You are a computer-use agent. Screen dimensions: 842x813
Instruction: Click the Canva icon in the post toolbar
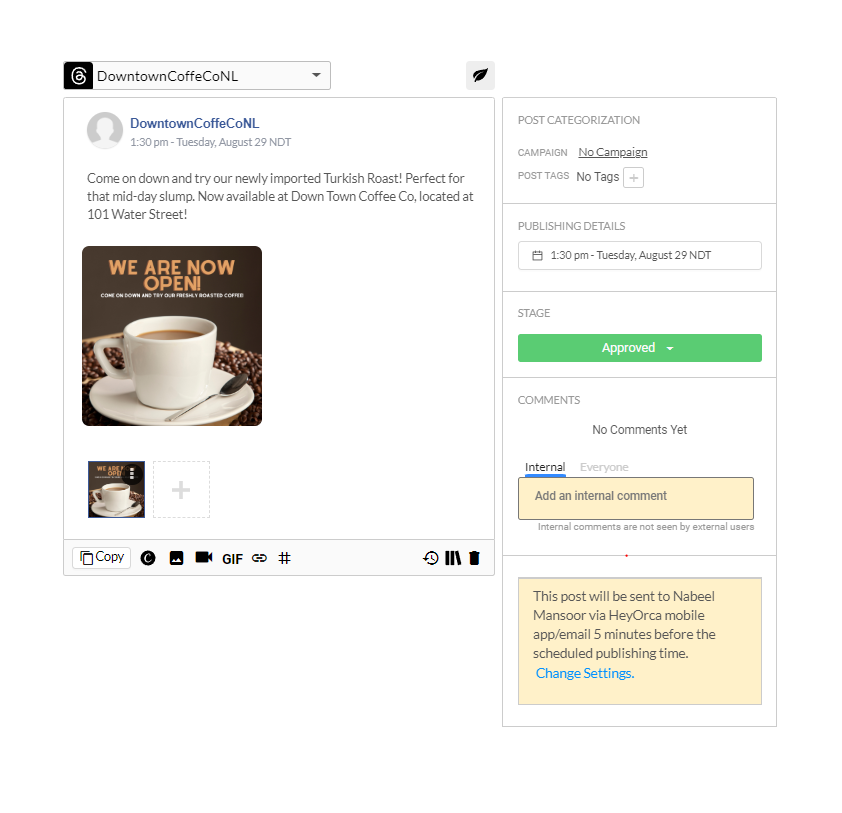tap(148, 558)
